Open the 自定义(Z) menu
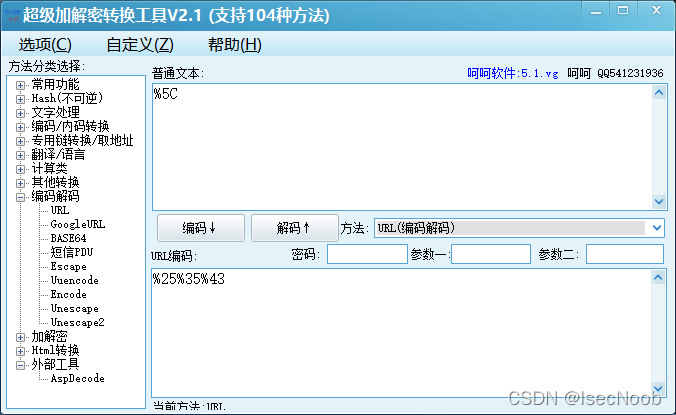676x415 pixels. click(x=140, y=44)
